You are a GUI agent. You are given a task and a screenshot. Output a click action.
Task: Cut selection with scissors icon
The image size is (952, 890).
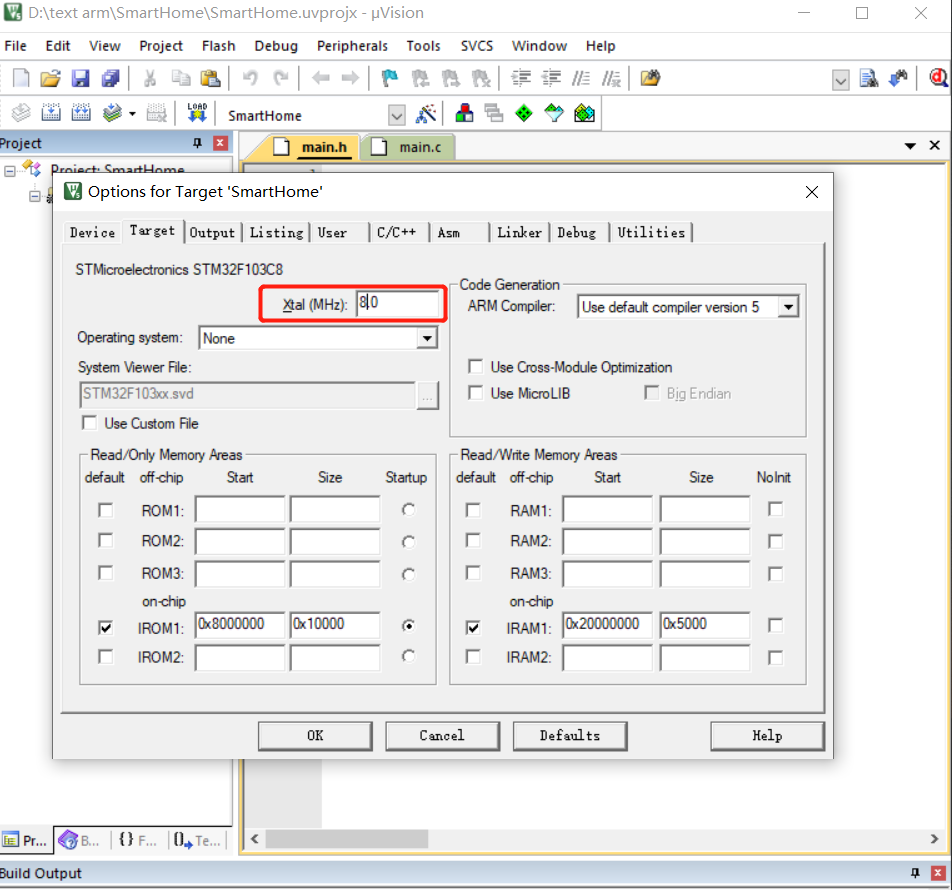(x=150, y=78)
